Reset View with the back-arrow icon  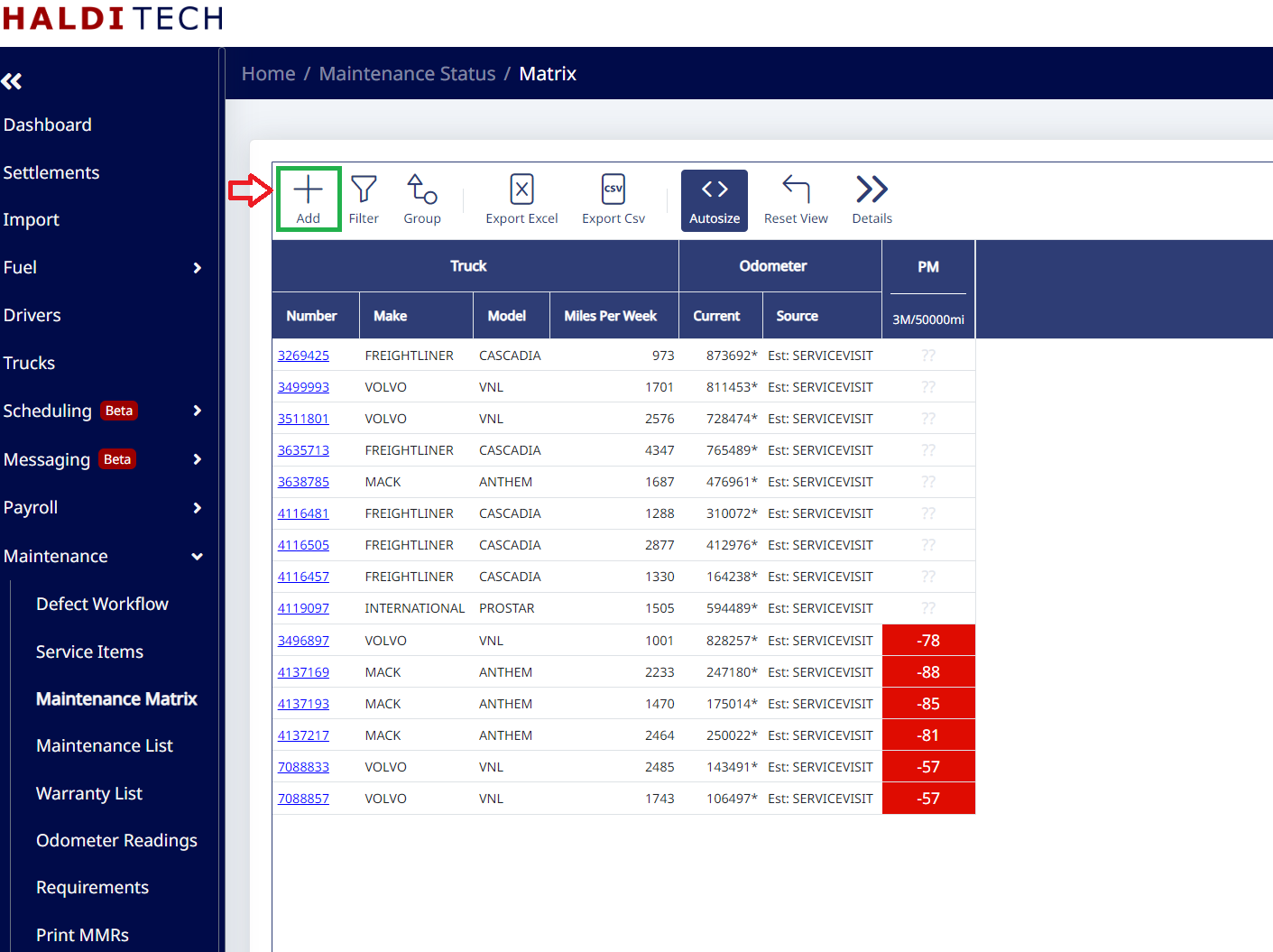[796, 199]
